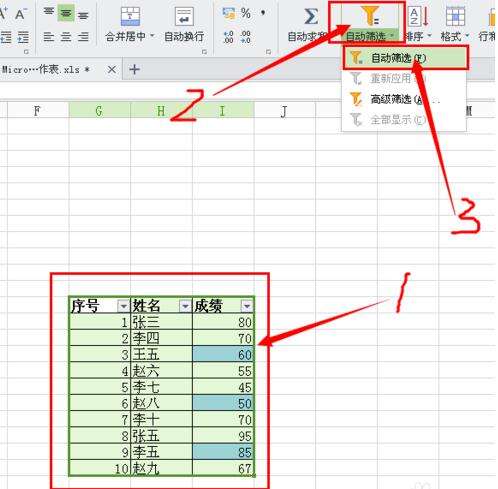Expand the 自动筛选 ribbon dropdown arrow
498x489 pixels.
pyautogui.click(x=392, y=35)
